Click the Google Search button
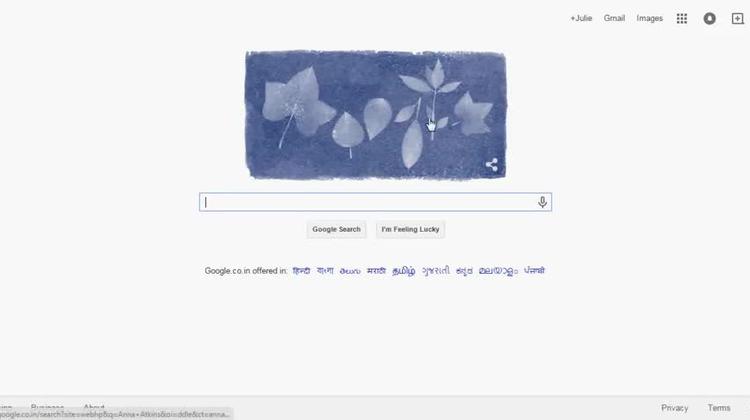This screenshot has height=420, width=750. tap(336, 230)
